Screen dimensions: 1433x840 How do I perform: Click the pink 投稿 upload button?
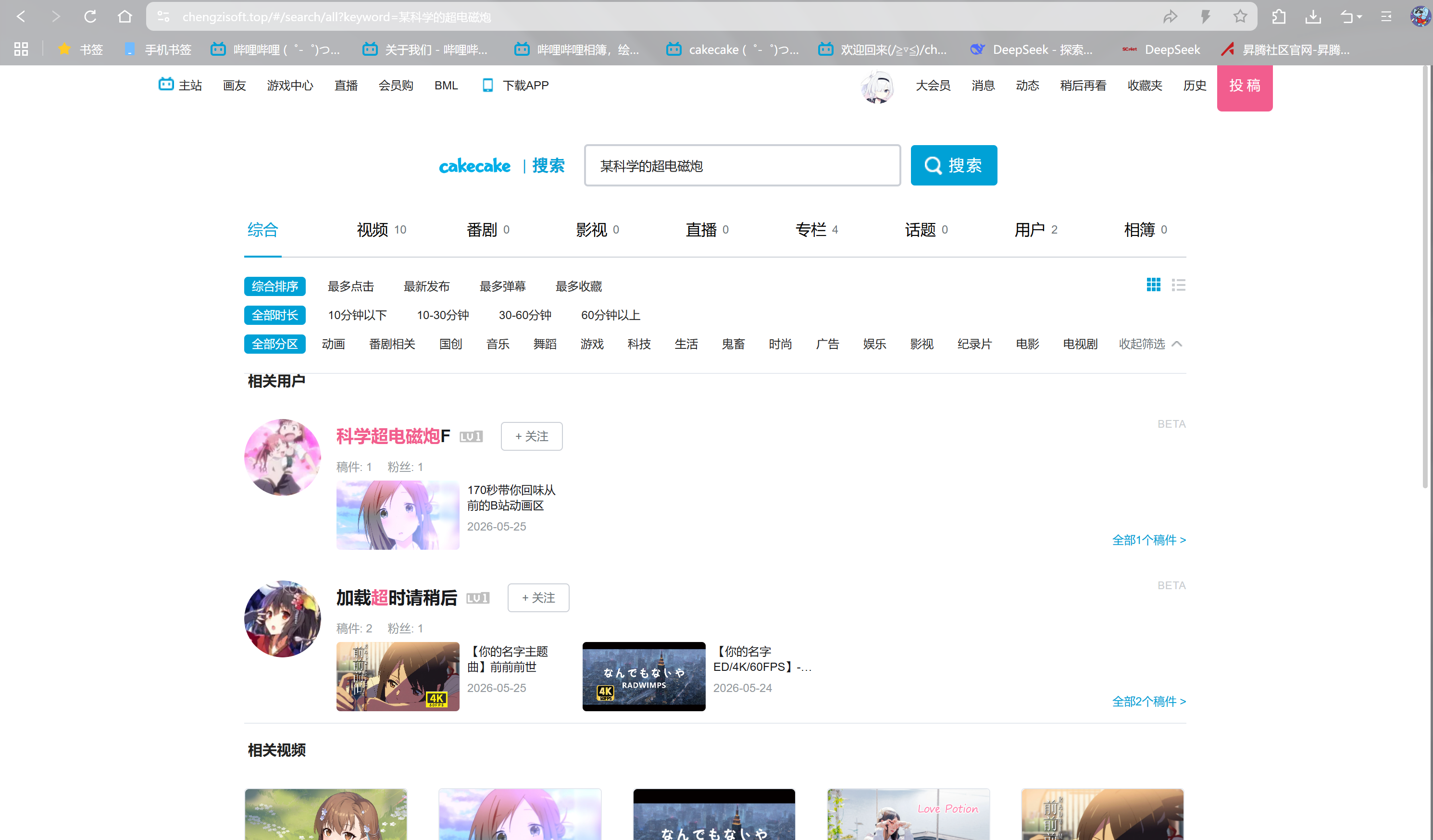[1244, 87]
